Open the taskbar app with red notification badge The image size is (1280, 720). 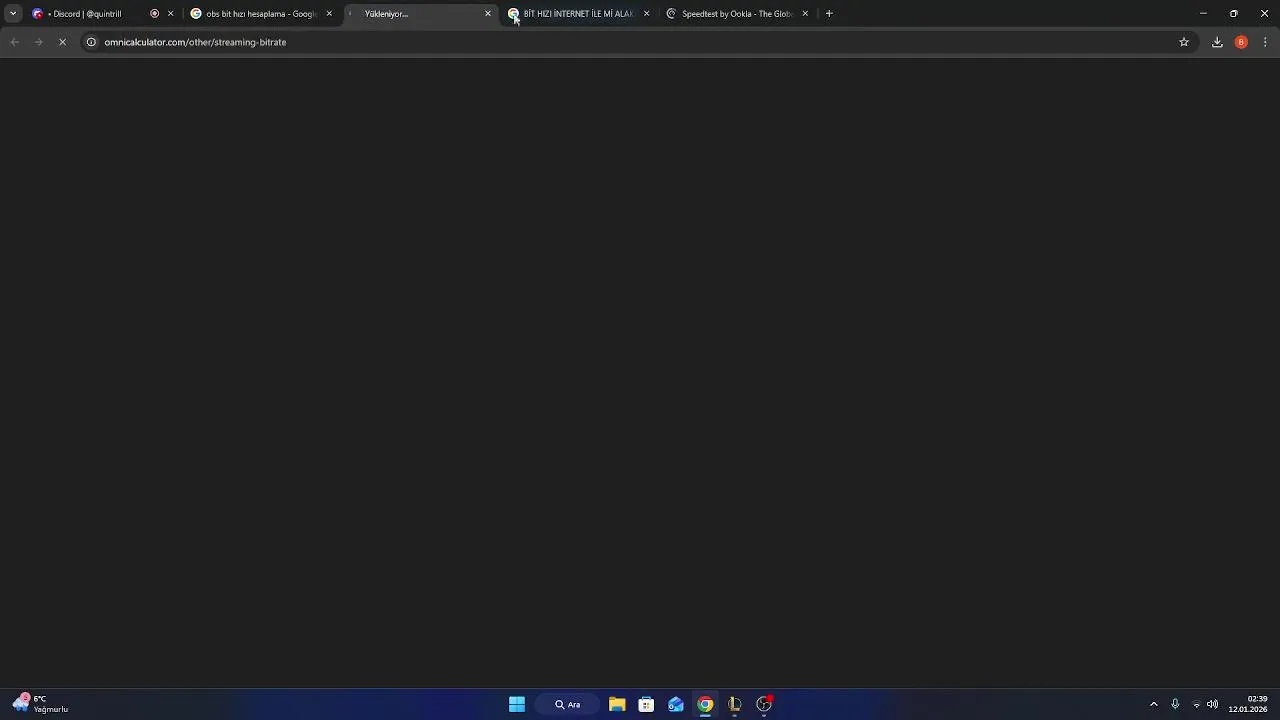tap(764, 704)
